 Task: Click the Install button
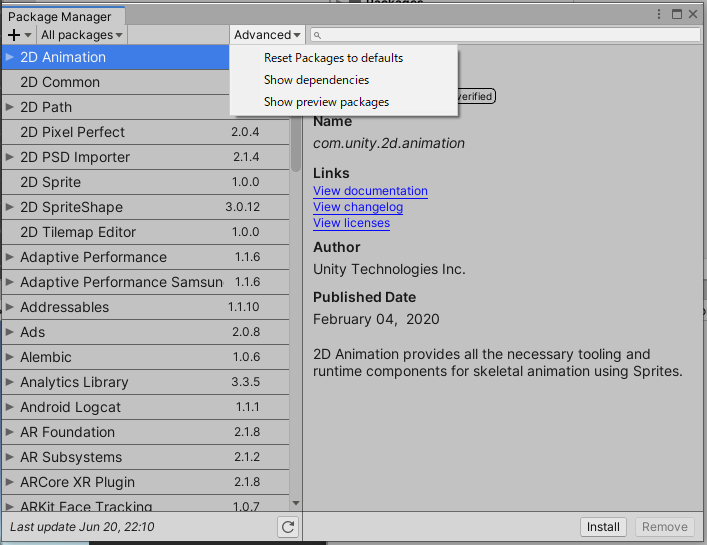(x=603, y=527)
